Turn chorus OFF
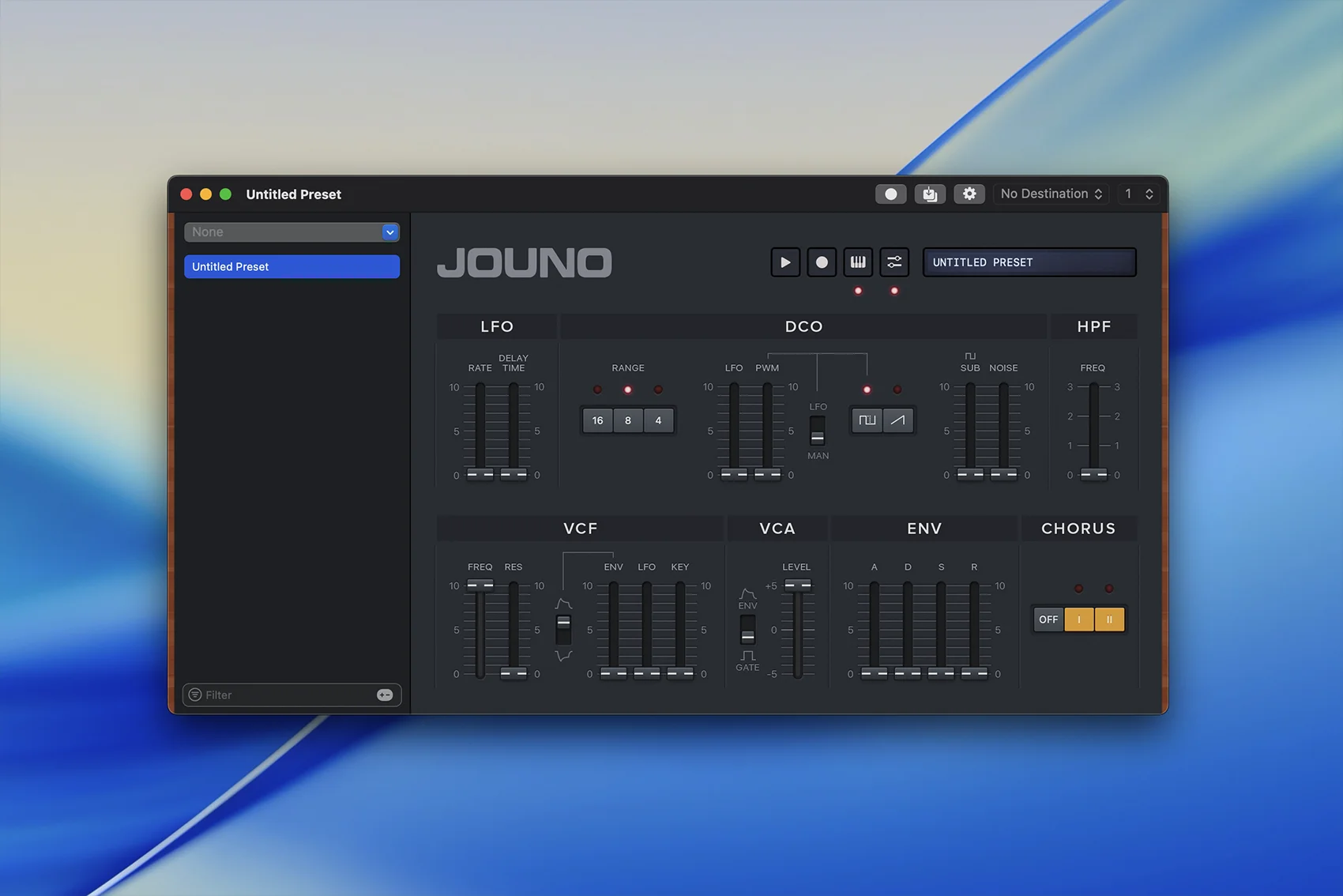 pyautogui.click(x=1048, y=619)
